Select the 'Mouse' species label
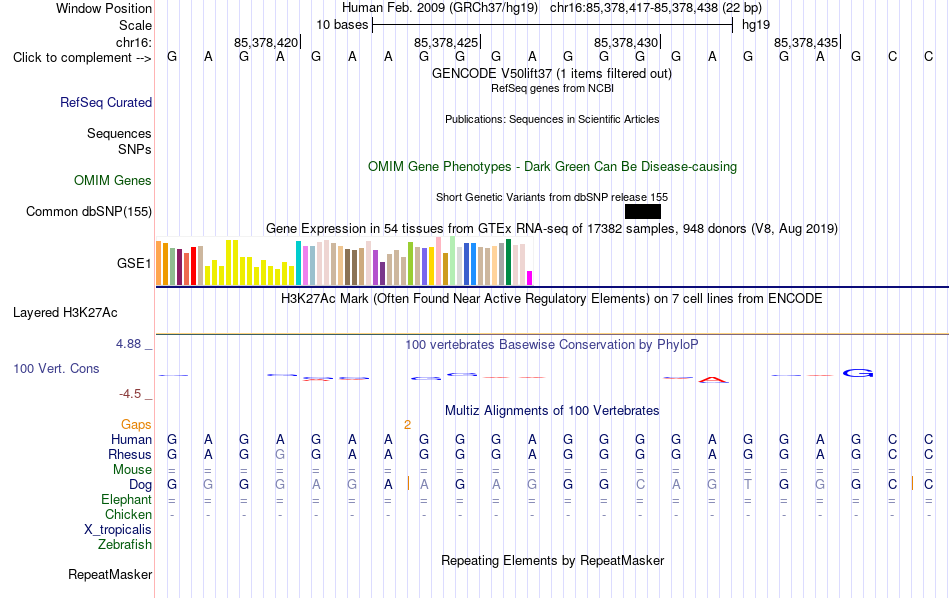The image size is (950, 598). click(x=132, y=470)
